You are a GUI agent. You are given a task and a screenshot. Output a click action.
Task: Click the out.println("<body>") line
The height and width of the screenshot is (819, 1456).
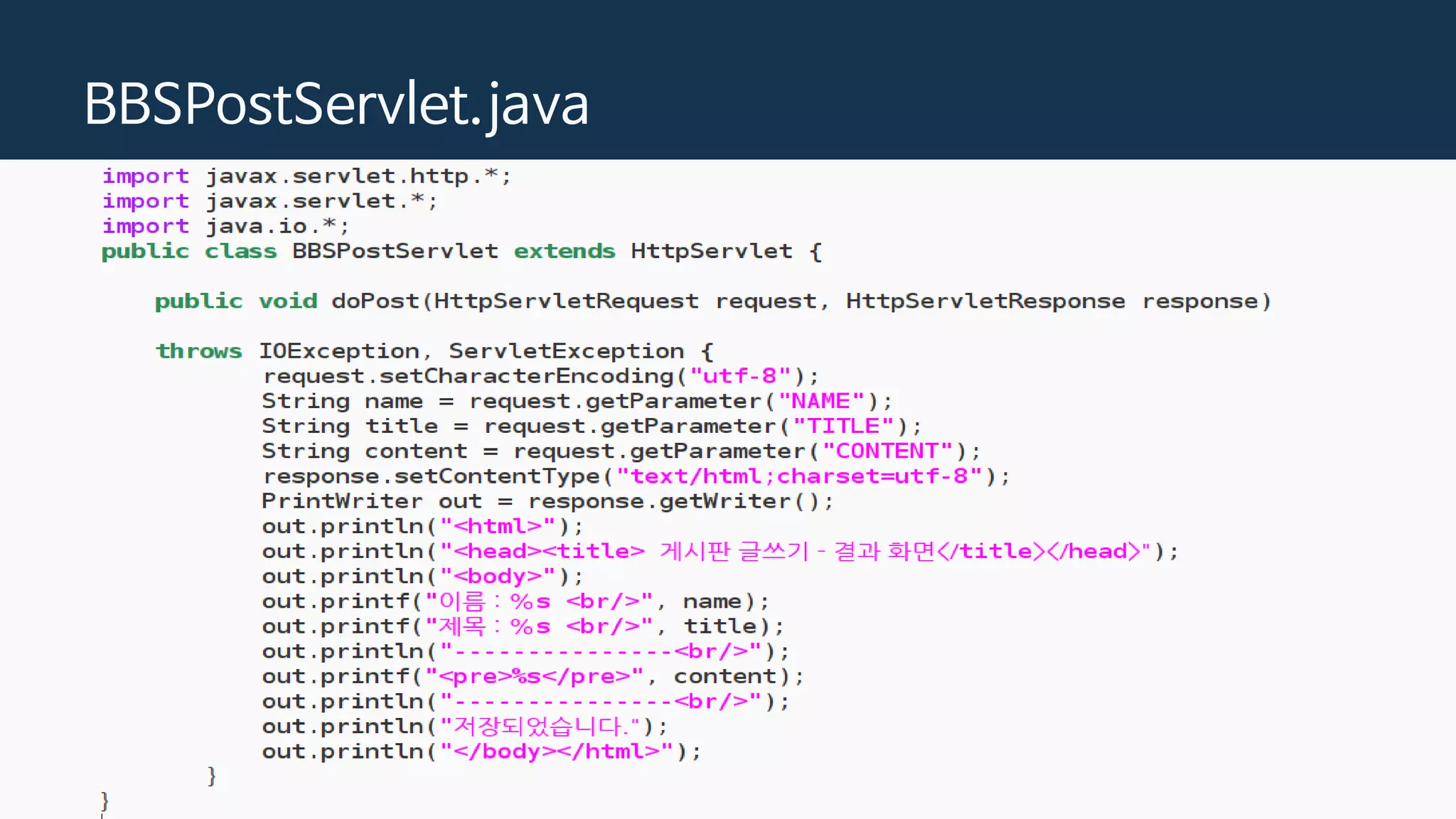[422, 576]
